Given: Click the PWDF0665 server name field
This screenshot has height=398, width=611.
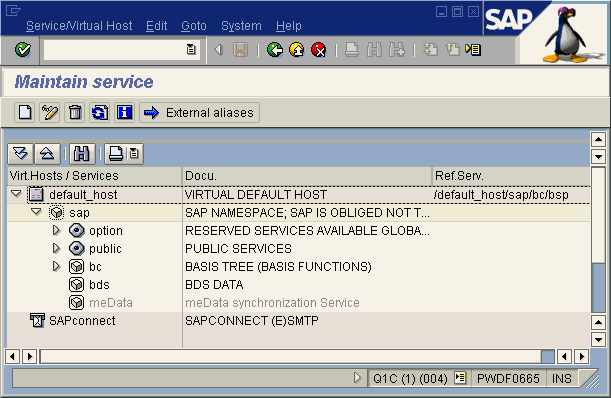Looking at the screenshot, I should pyautogui.click(x=508, y=379).
